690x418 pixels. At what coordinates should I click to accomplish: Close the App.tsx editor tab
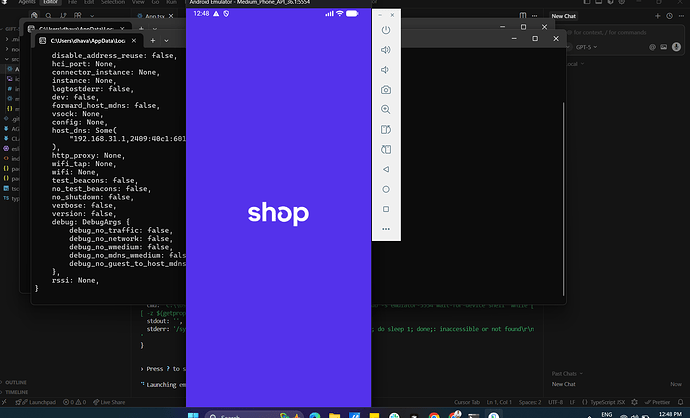click(x=171, y=16)
